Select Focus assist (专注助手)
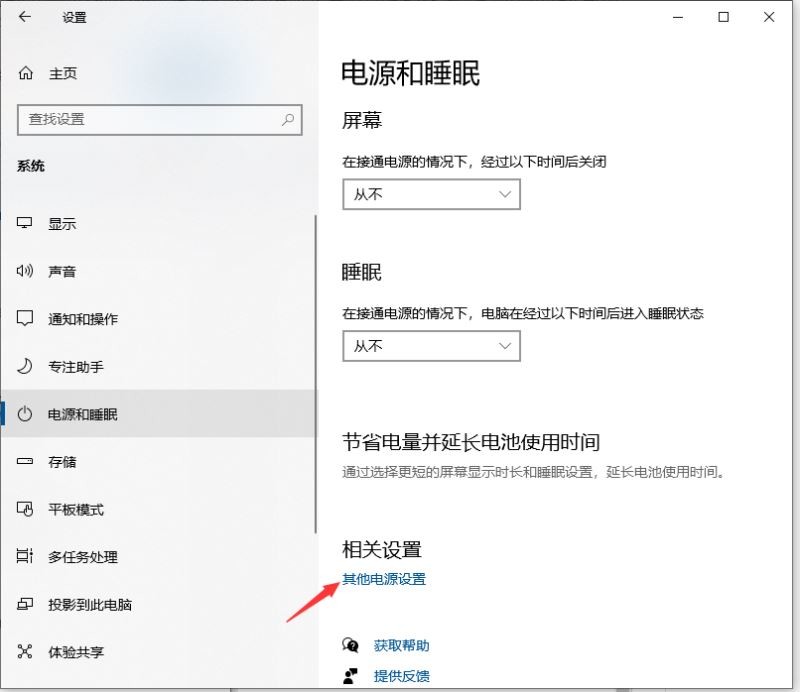The image size is (800, 692). tap(24, 366)
